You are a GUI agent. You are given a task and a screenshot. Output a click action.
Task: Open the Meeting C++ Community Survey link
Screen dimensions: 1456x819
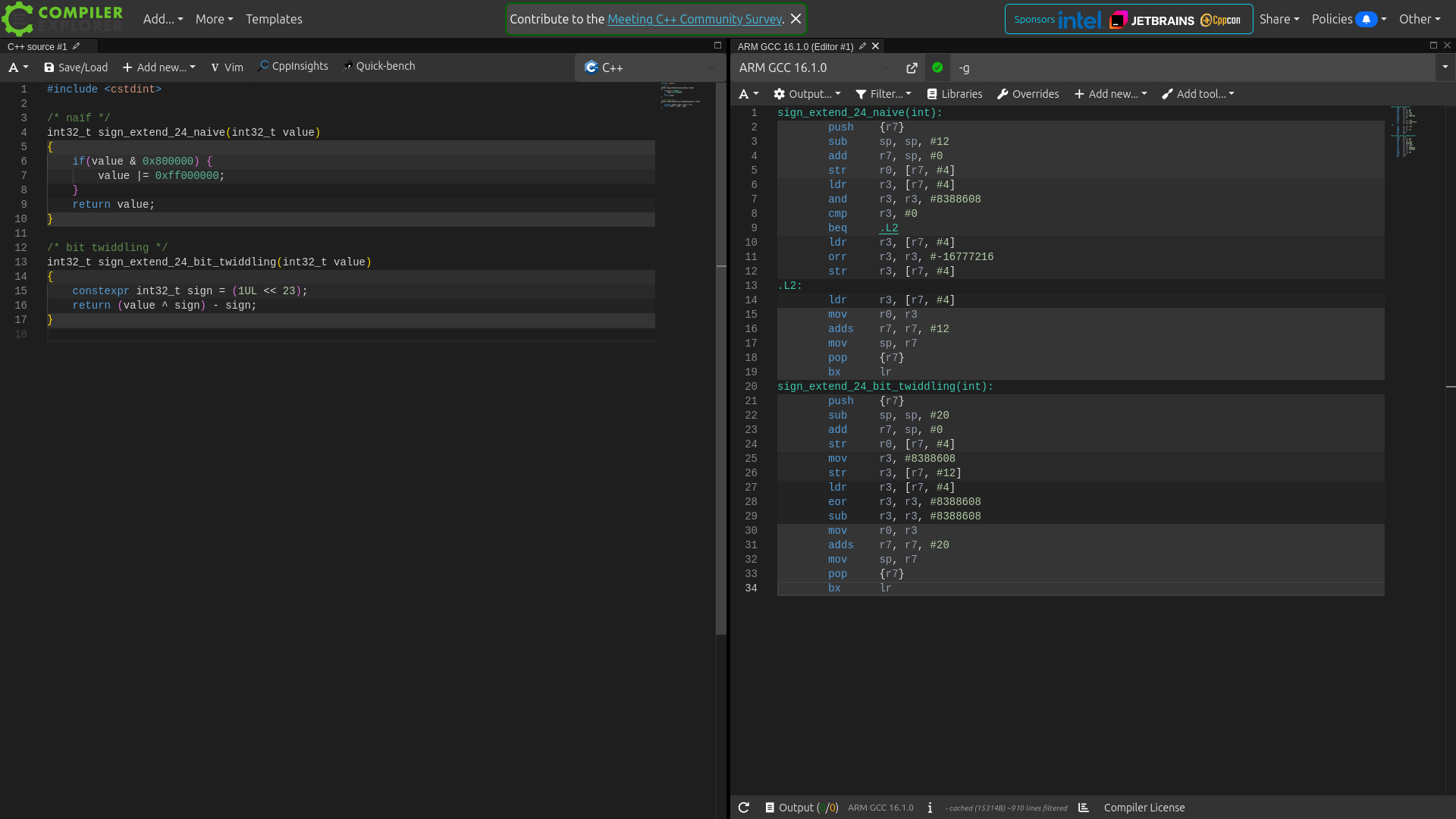[695, 19]
